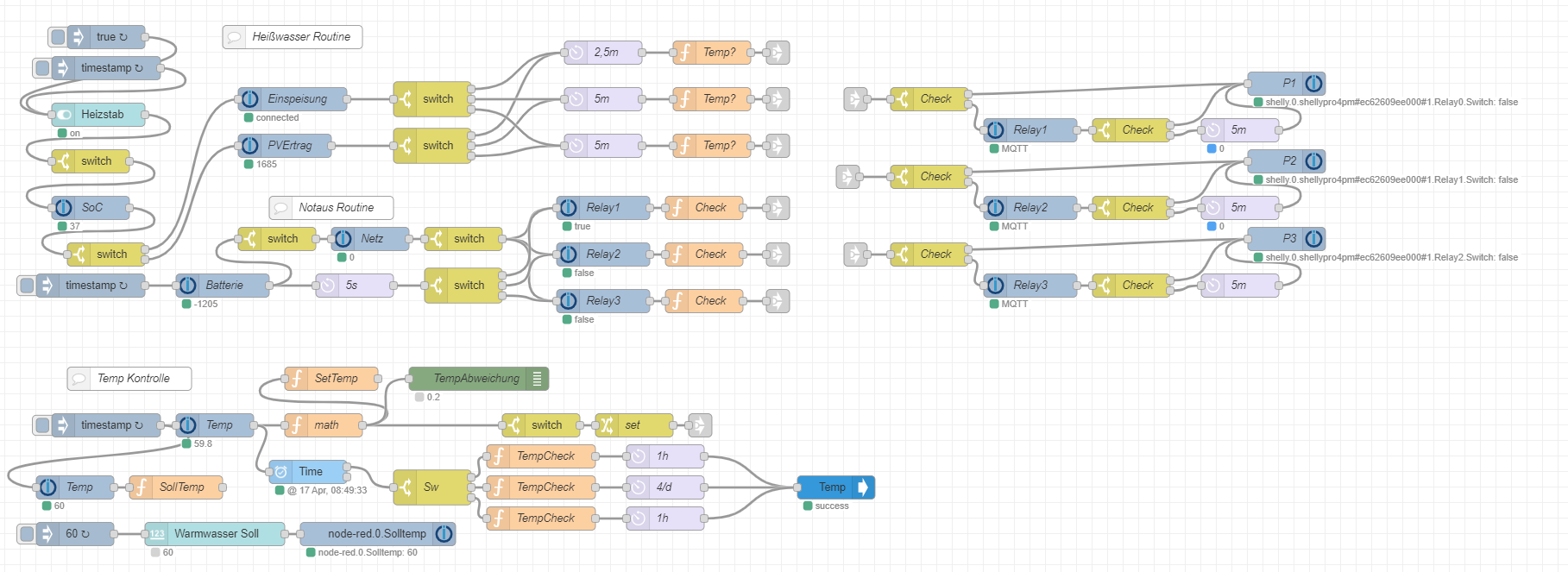The height and width of the screenshot is (572, 1568).
Task: Click the 'node-red.0.Solltemp: 60' status text
Action: pyautogui.click(x=368, y=553)
